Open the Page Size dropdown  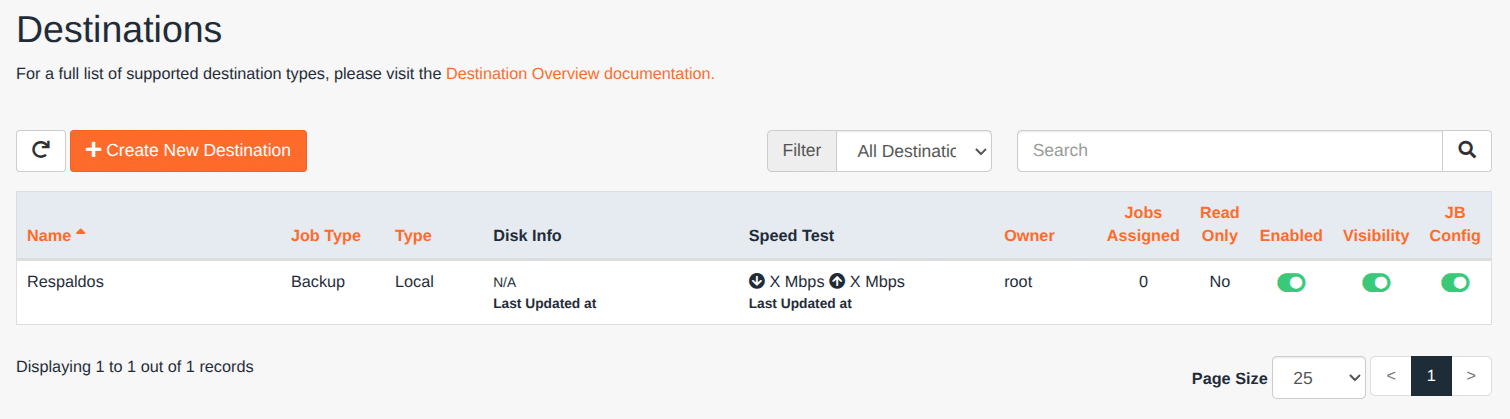(x=1318, y=377)
